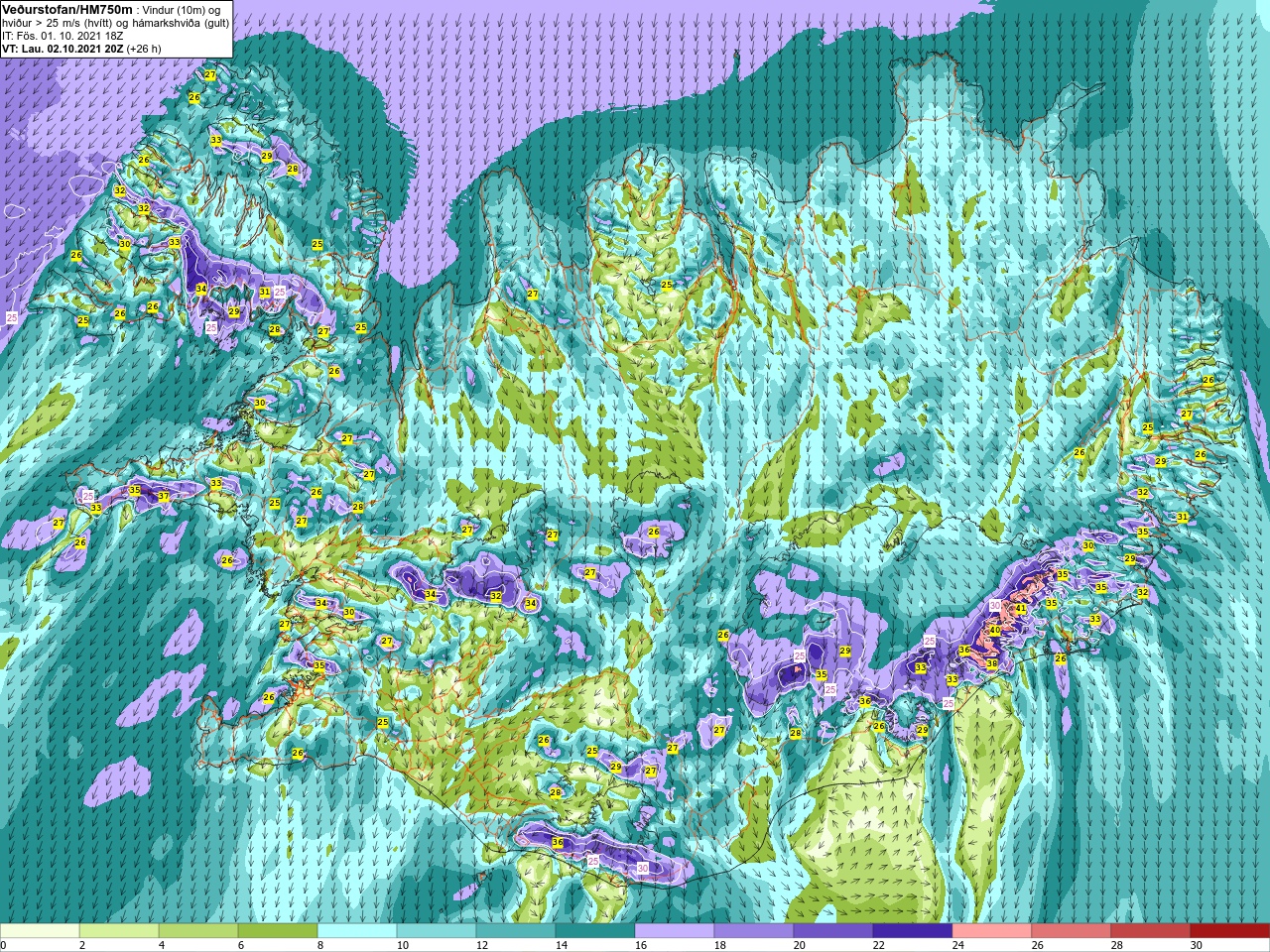This screenshot has width=1270, height=952.
Task: Click the 24–26 m/s light pink legend swatch
Action: click(992, 931)
